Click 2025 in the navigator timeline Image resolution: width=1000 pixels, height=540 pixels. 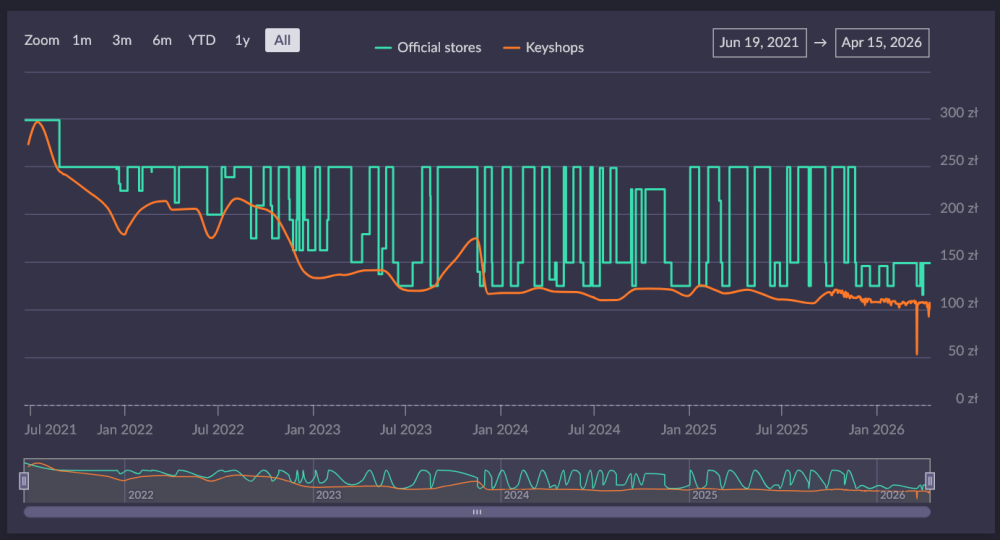pyautogui.click(x=705, y=495)
